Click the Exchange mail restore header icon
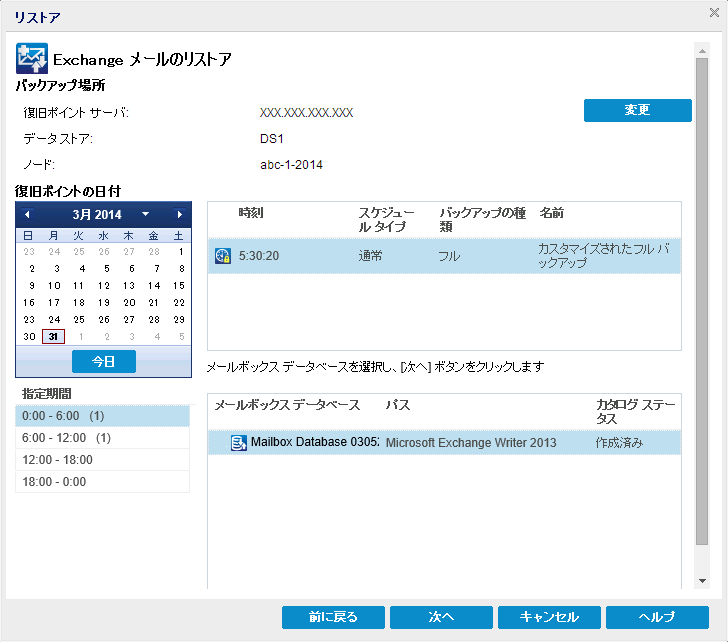Image resolution: width=728 pixels, height=642 pixels. point(32,59)
